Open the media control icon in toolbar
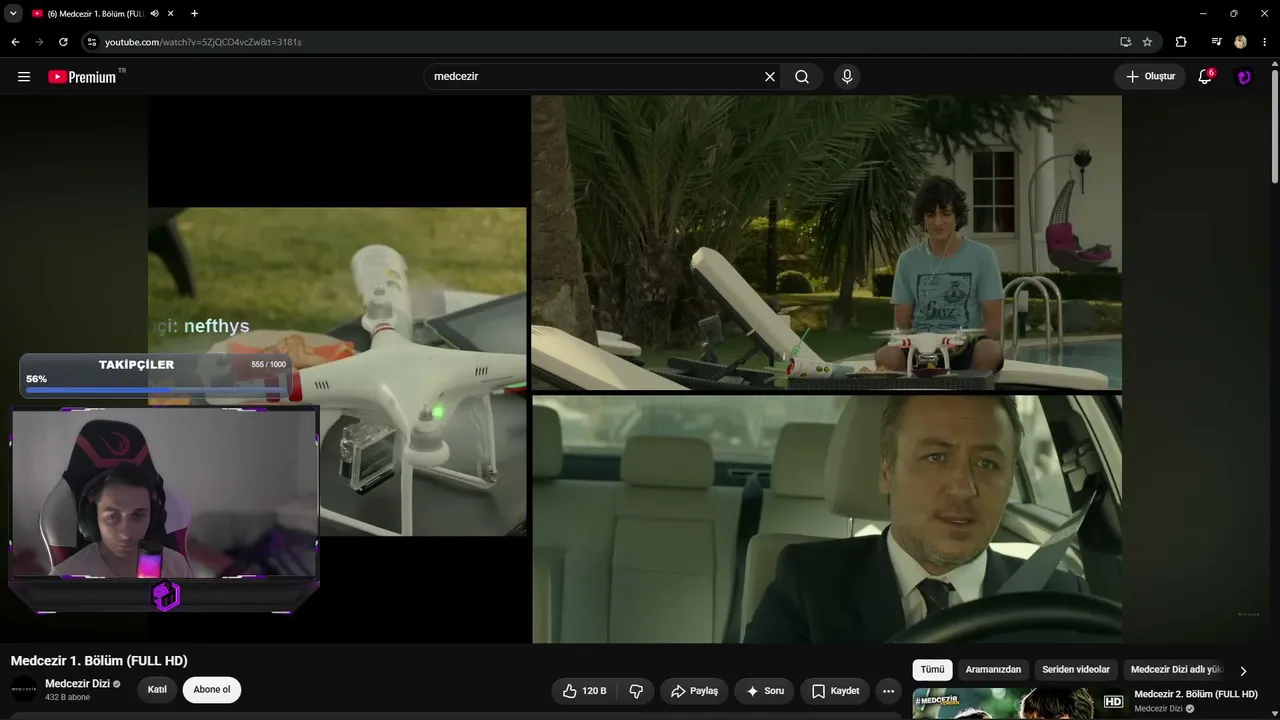Image resolution: width=1280 pixels, height=720 pixels. (x=1216, y=42)
